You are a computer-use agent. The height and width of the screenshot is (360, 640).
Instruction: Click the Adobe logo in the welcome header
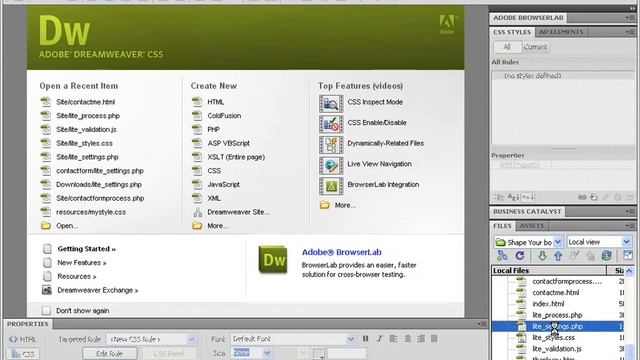pos(447,24)
